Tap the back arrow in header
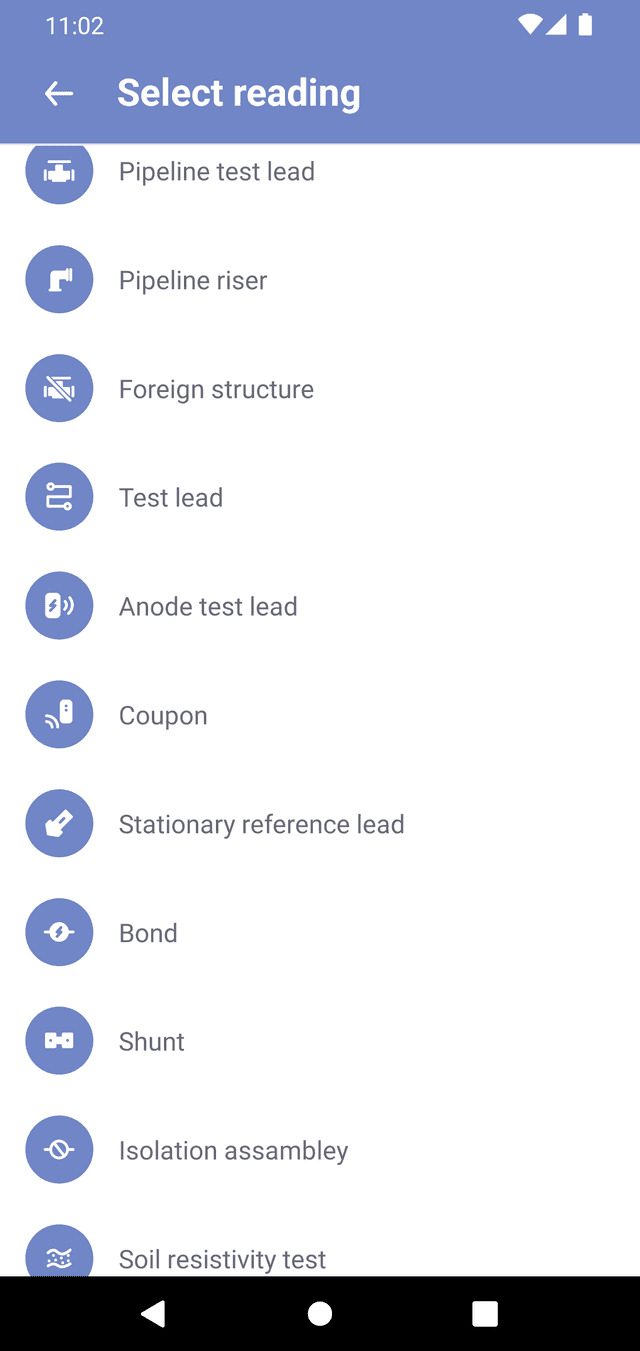This screenshot has width=640, height=1351. pos(59,93)
